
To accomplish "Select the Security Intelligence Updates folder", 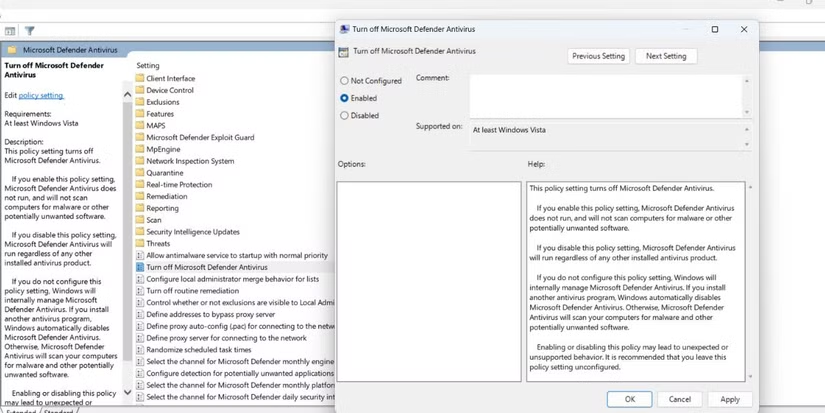I will 192,232.
